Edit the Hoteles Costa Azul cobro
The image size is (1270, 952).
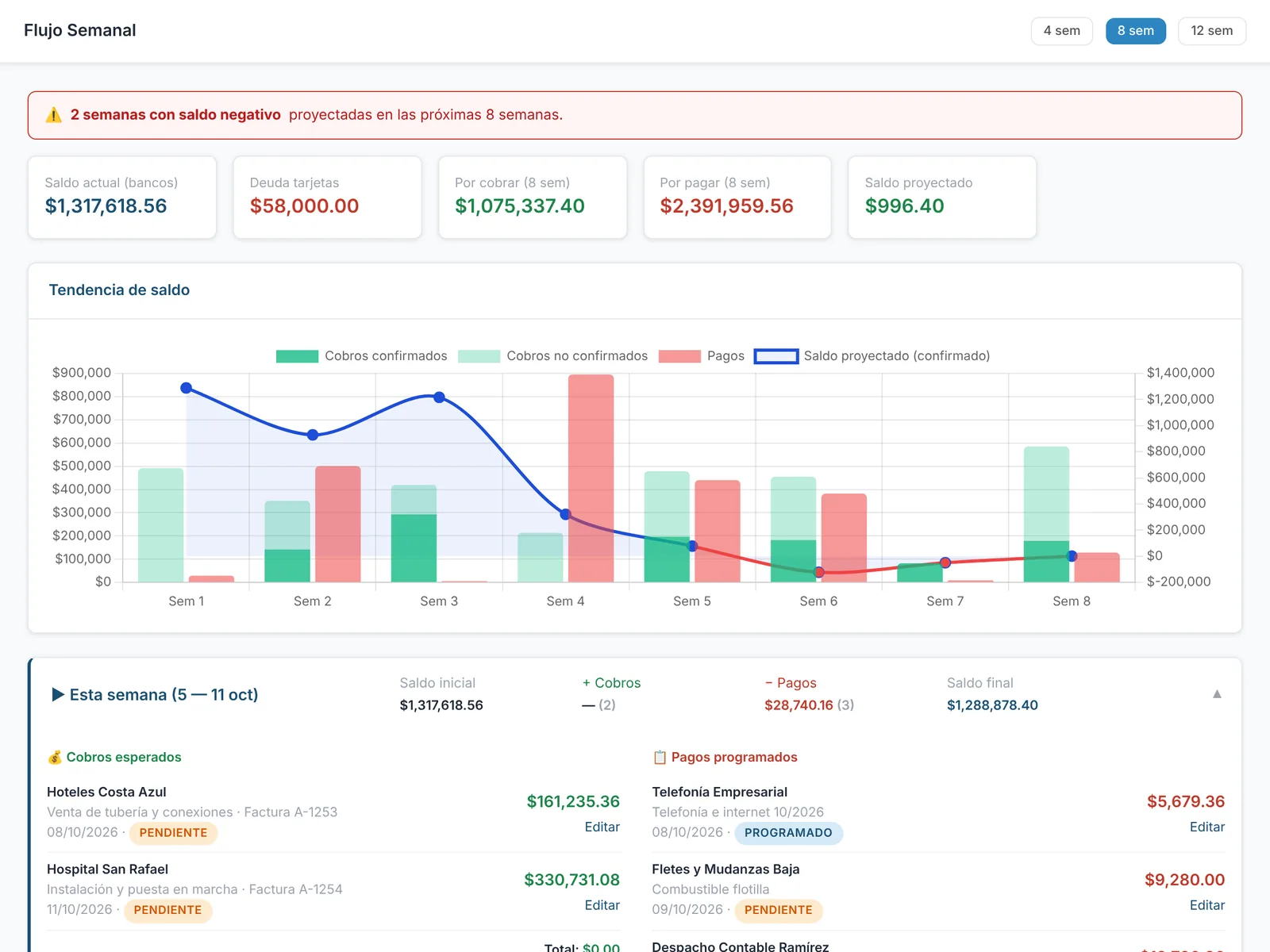[x=602, y=827]
